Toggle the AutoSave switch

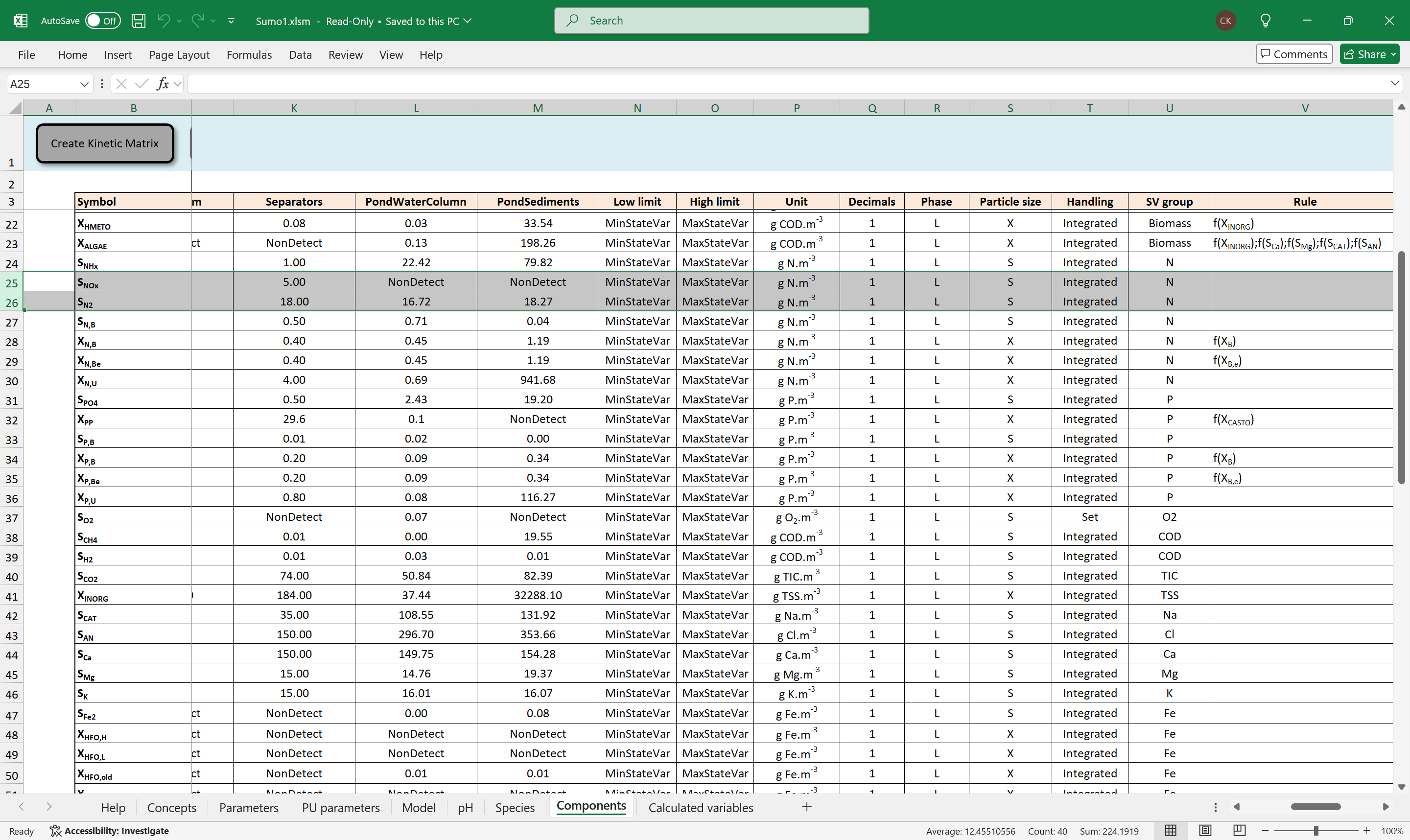coord(103,21)
